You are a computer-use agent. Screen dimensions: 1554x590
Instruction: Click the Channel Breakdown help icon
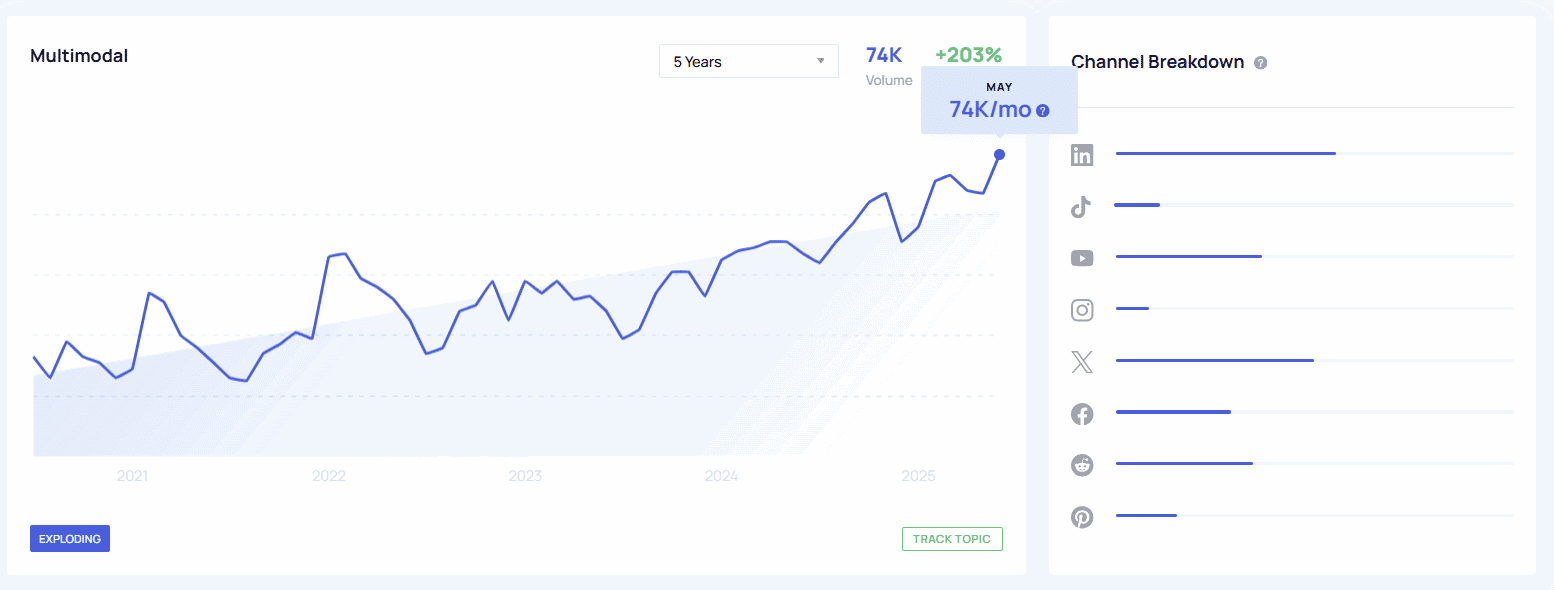1260,62
